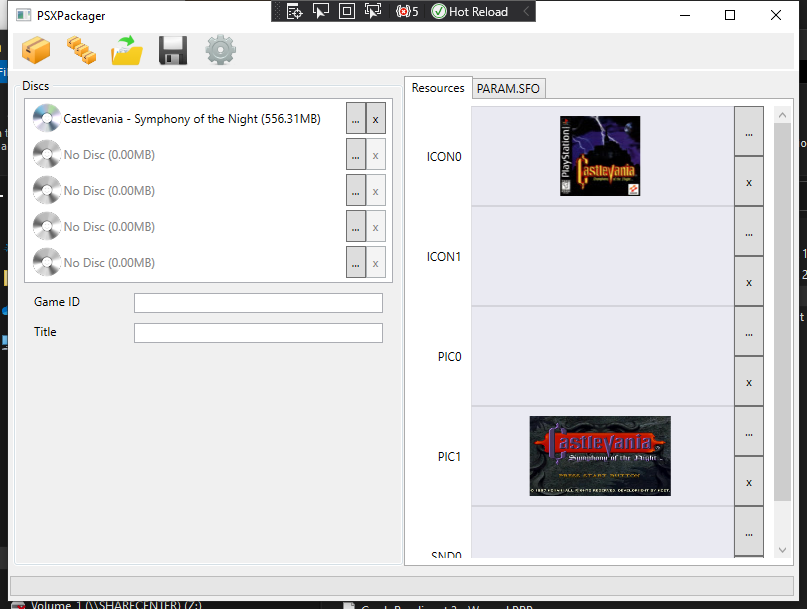Image resolution: width=807 pixels, height=609 pixels.
Task: Click the batch packages toolbar icon
Action: pyautogui.click(x=81, y=50)
